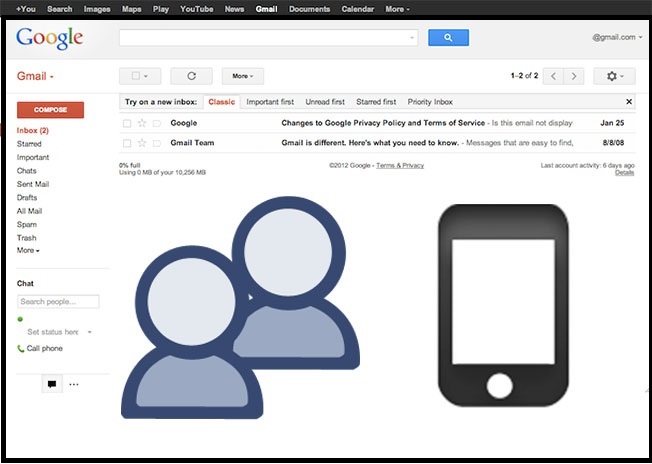Open the Spam folder
Image resolution: width=652 pixels, height=464 pixels.
27,225
